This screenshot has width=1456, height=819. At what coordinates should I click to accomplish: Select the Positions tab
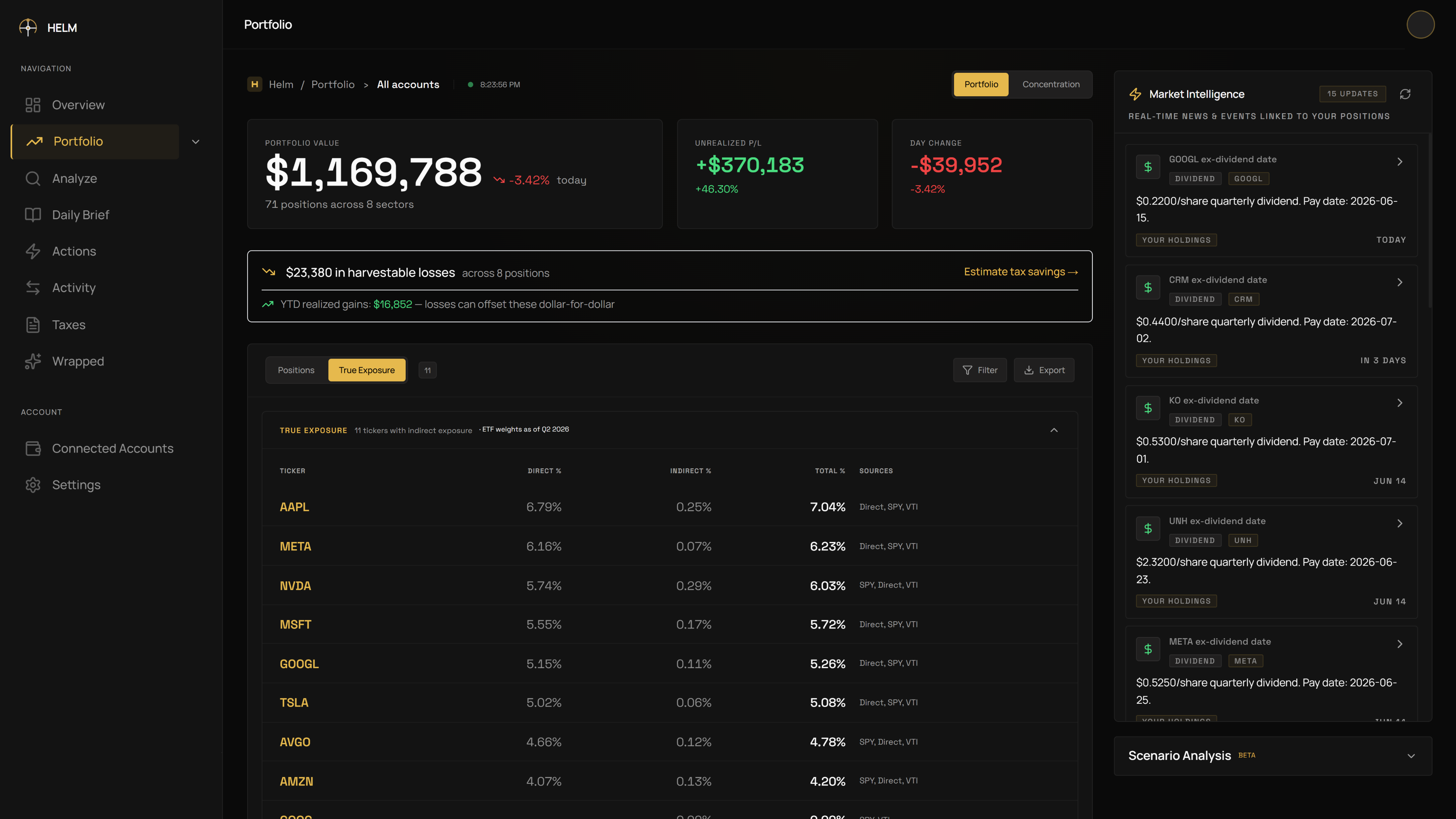pyautogui.click(x=296, y=370)
